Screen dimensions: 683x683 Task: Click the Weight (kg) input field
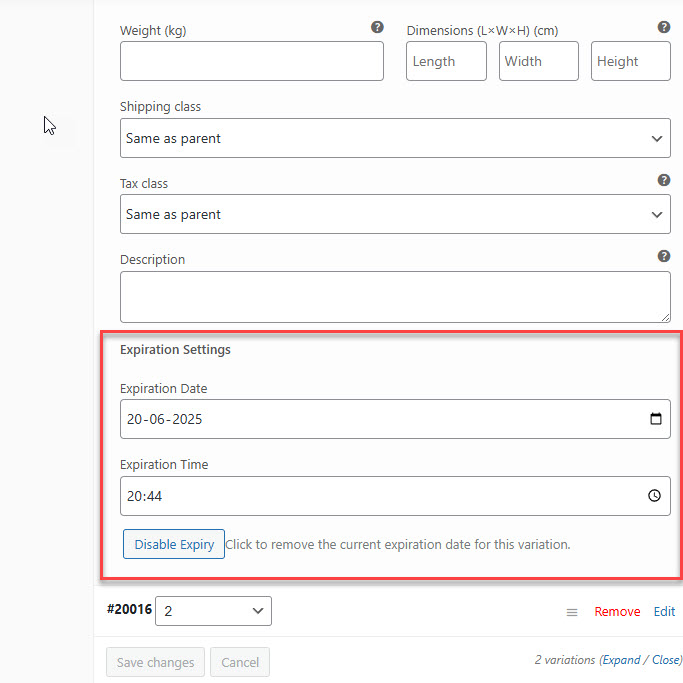click(x=252, y=61)
